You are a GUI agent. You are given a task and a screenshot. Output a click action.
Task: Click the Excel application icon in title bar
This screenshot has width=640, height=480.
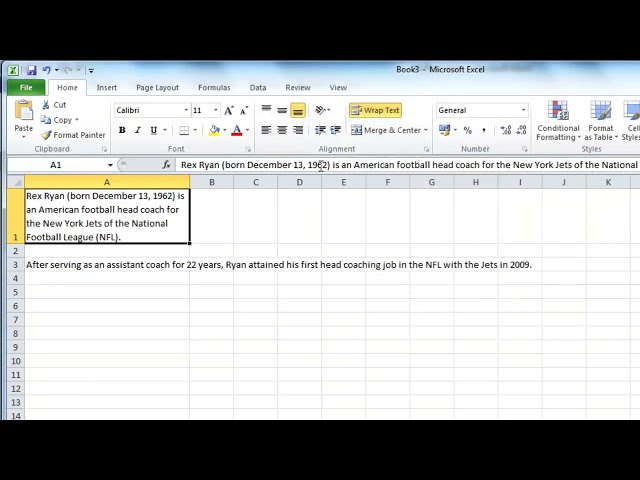(x=13, y=70)
